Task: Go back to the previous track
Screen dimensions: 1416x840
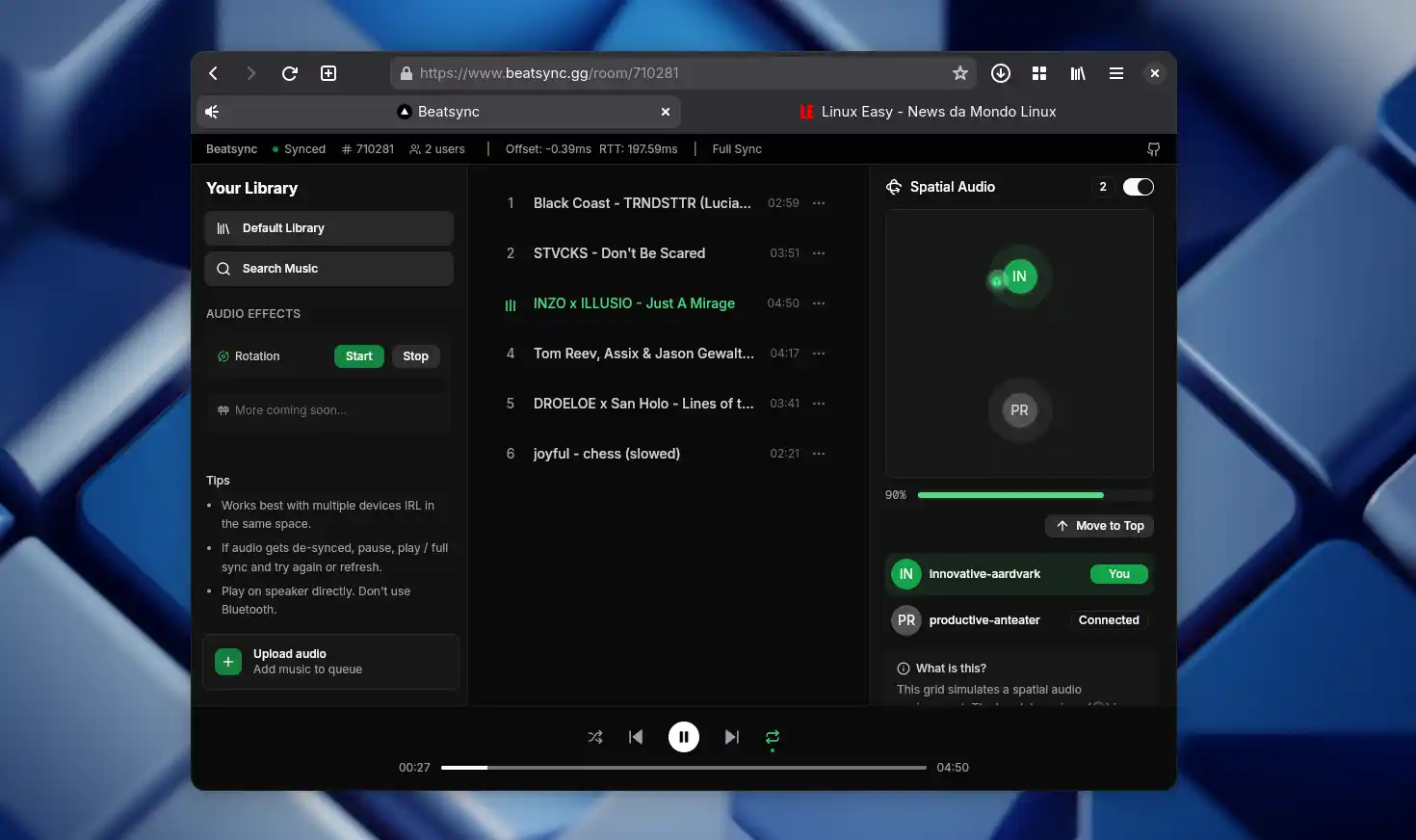Action: [x=636, y=736]
